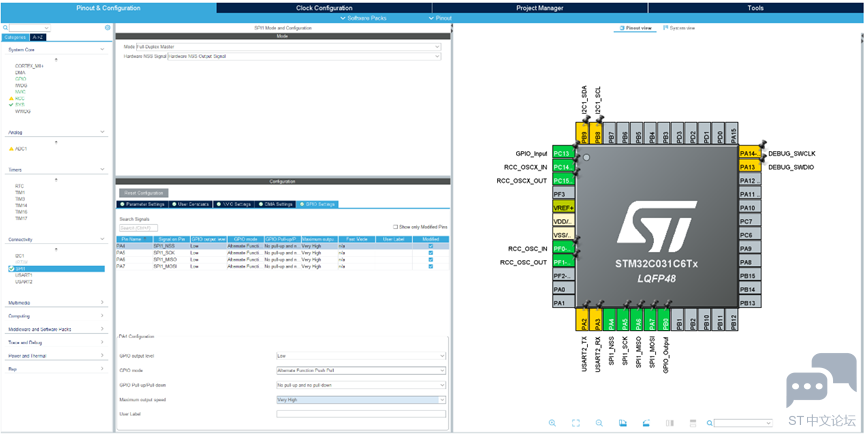
Task: Click the PC13 GPIO_Input pin on the chip
Action: click(x=563, y=153)
